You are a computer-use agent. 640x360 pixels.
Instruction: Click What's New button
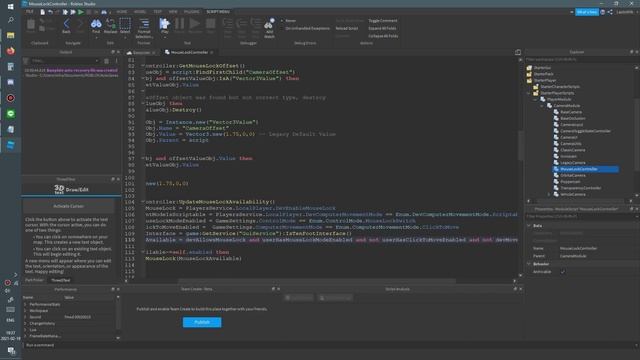[x=587, y=12]
